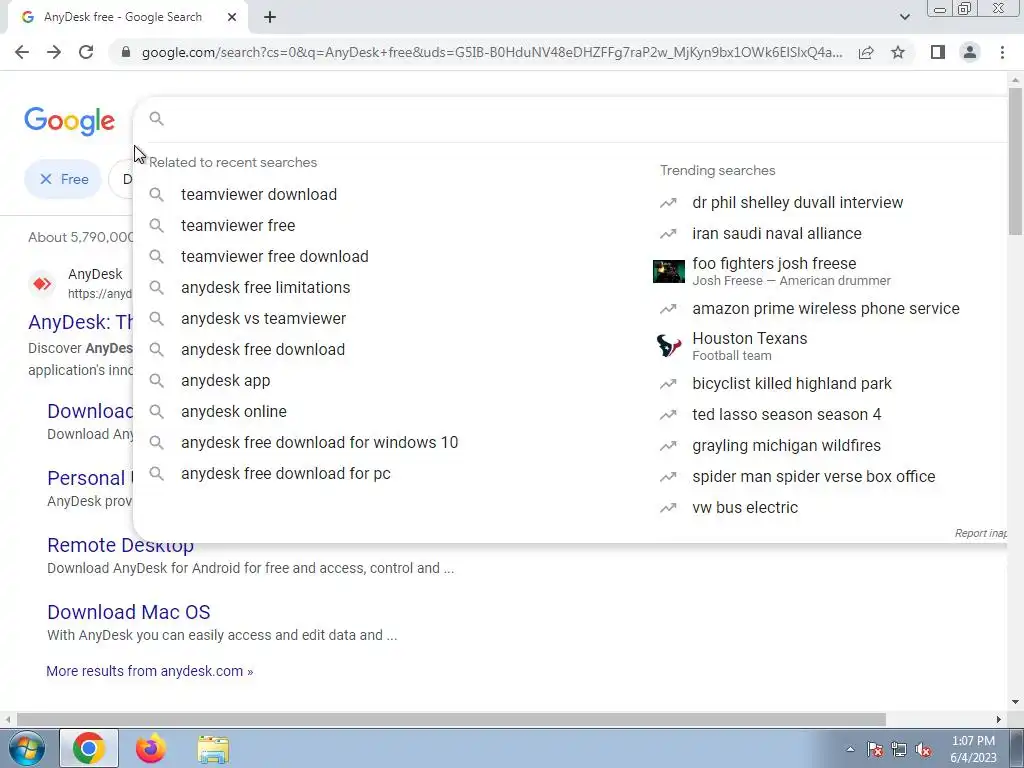The height and width of the screenshot is (768, 1024).
Task: Open Chrome's three-dot menu
Action: click(1002, 52)
